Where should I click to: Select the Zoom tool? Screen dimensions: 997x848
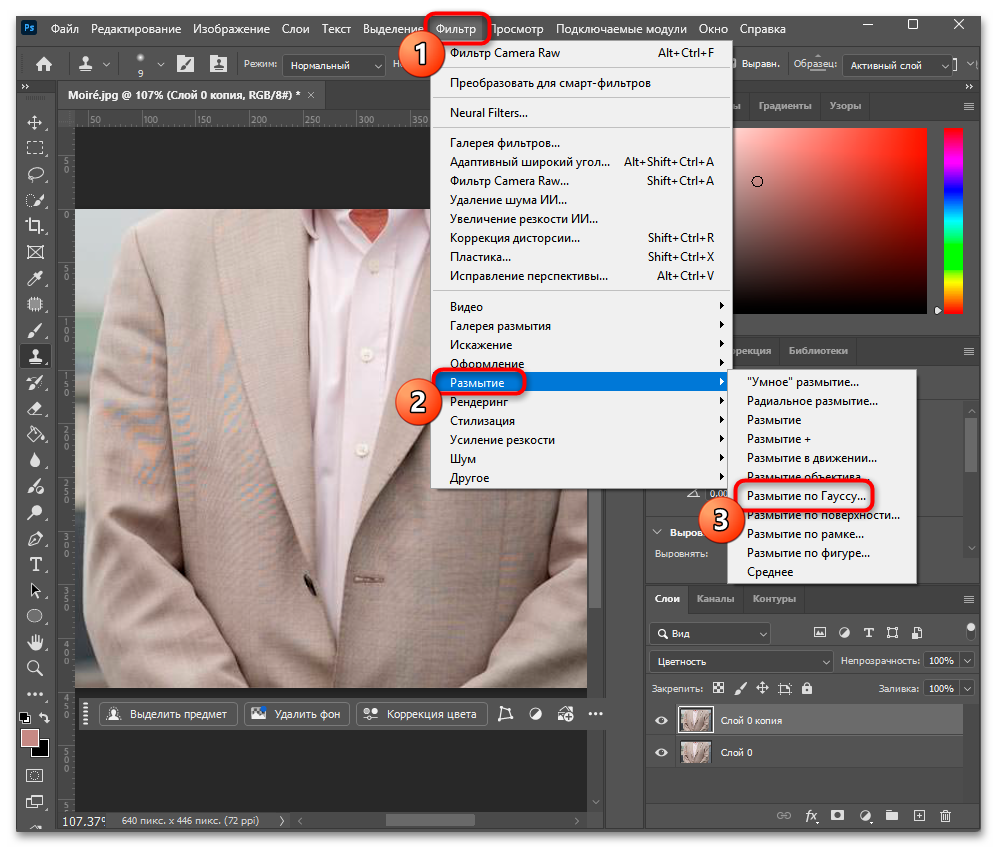pos(35,668)
